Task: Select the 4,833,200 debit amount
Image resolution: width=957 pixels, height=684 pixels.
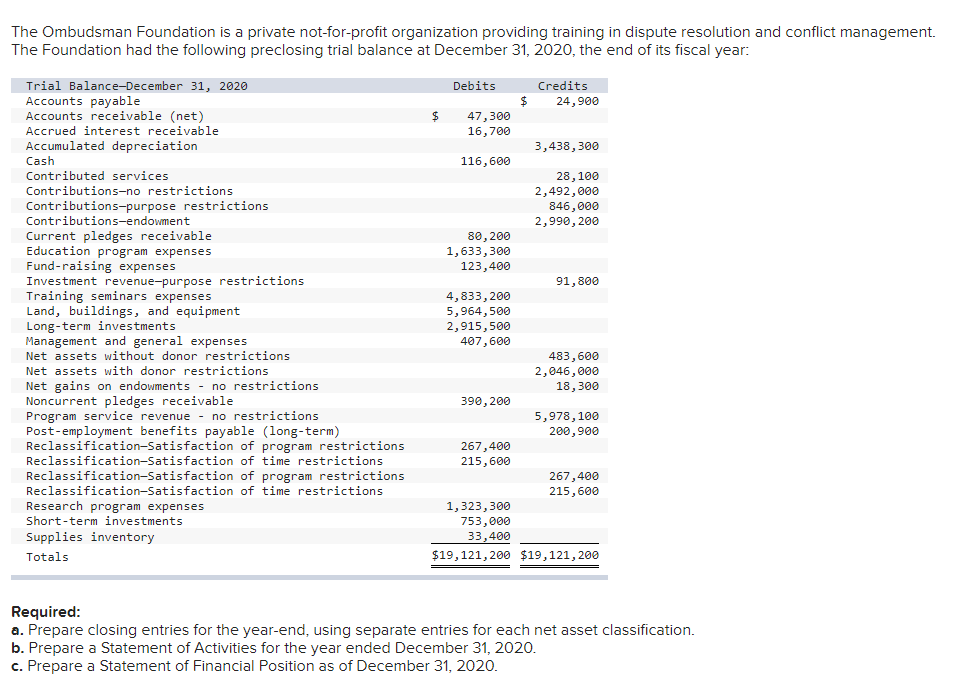Action: [478, 296]
